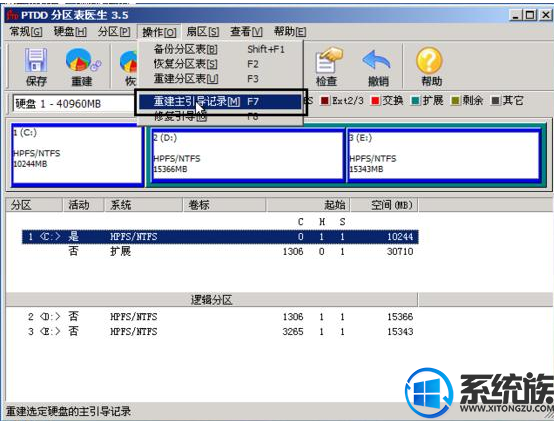Click the size value 15343 in the E: row
554x421 pixels.
(400, 332)
